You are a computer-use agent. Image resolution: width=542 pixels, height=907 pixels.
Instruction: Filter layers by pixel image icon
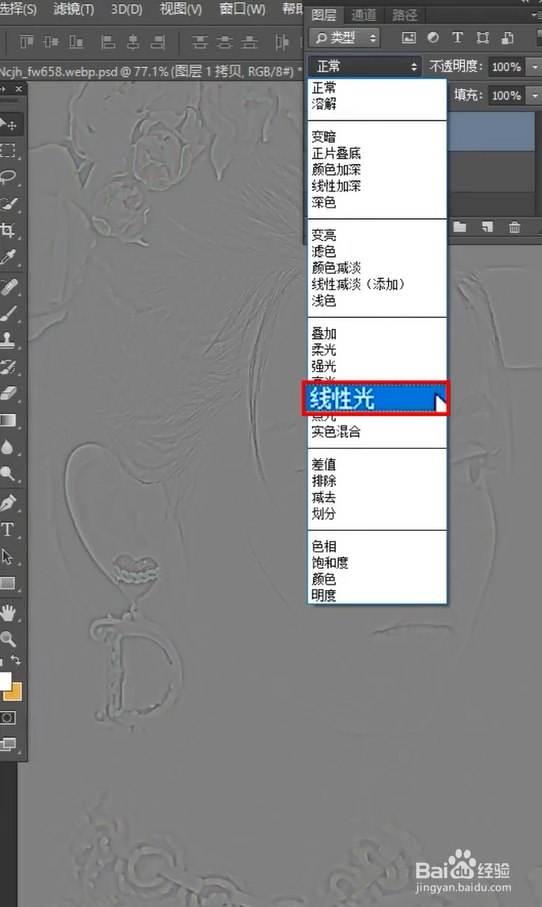(x=409, y=38)
